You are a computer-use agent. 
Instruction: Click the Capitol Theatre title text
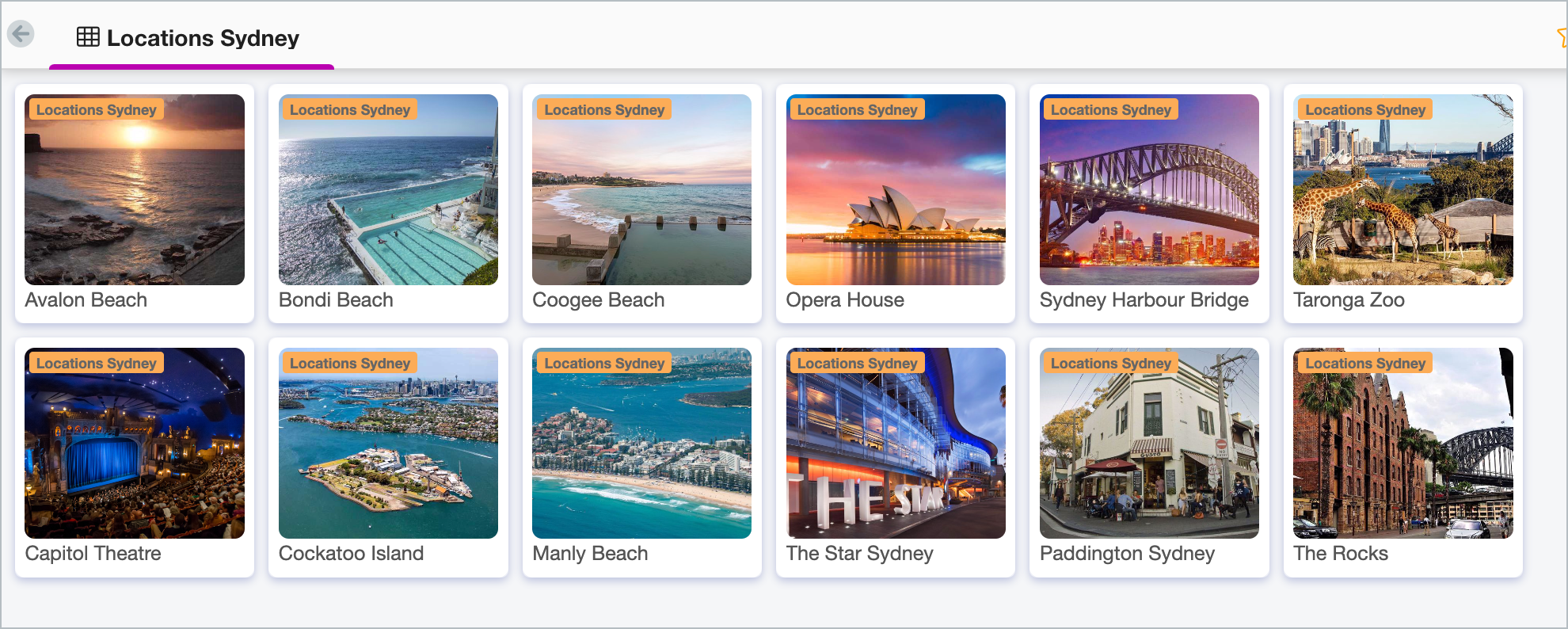click(x=93, y=553)
